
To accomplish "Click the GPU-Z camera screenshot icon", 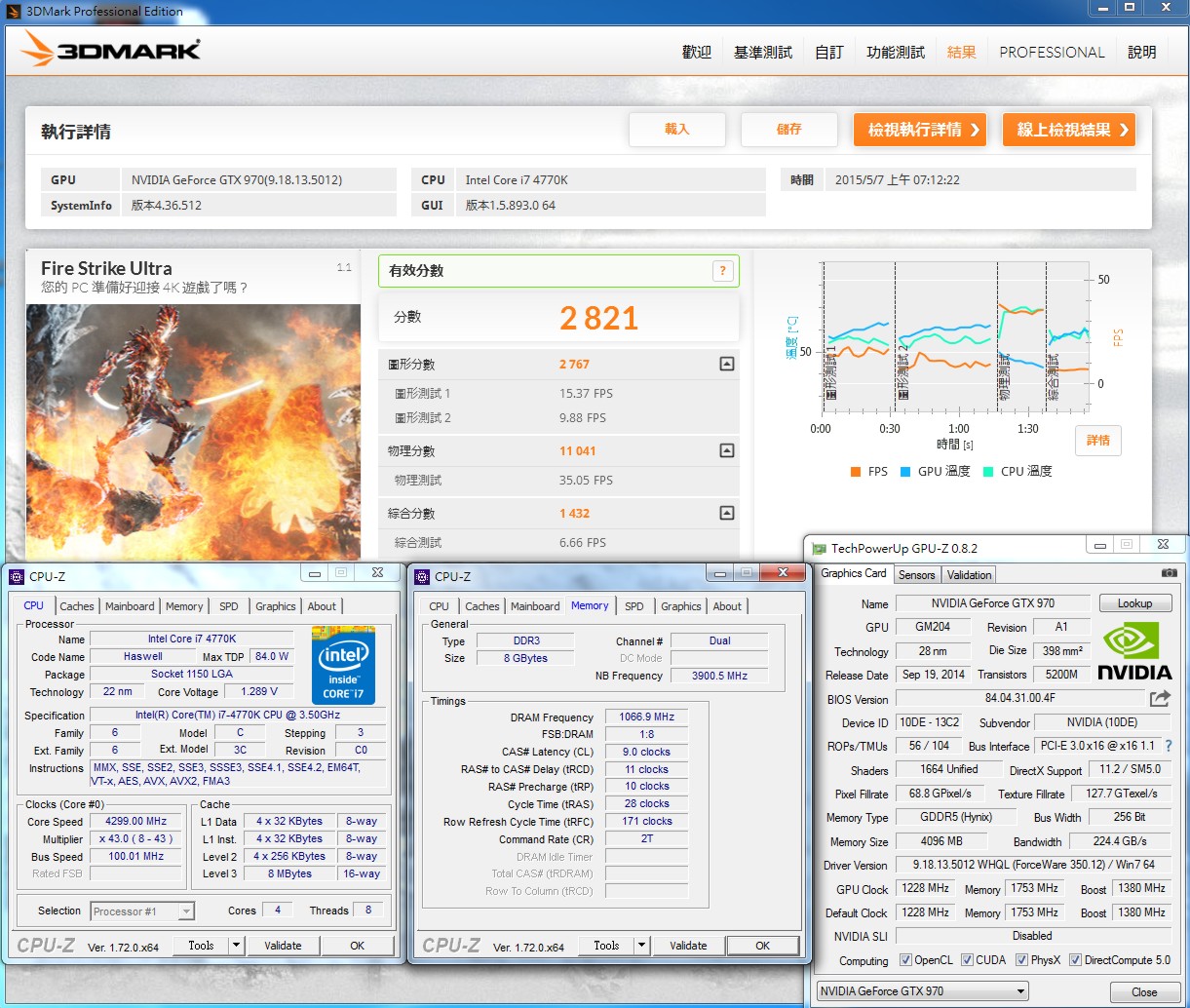I will (x=1169, y=573).
